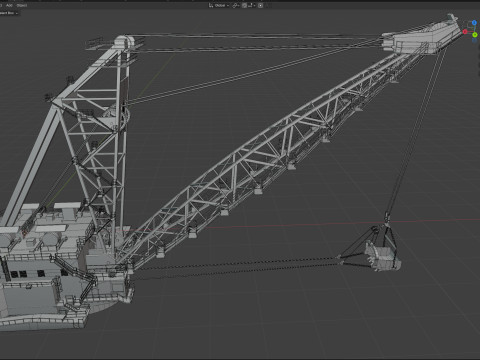Select the boom tip sheave housing
Viewport: 480px width, 360px height.
[422, 37]
